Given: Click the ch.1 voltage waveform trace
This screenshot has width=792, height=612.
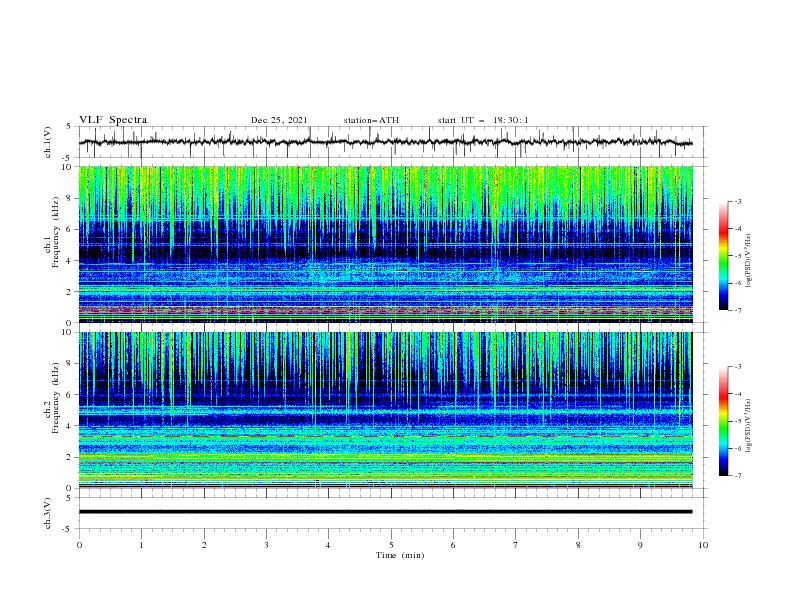Looking at the screenshot, I should [x=385, y=142].
